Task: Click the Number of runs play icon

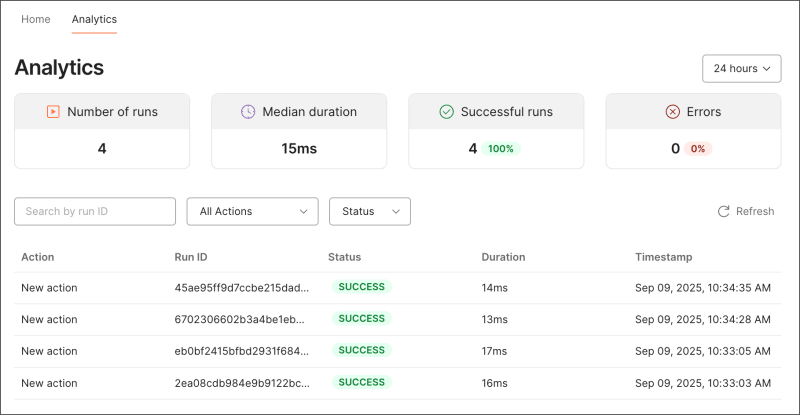Action: click(x=53, y=112)
